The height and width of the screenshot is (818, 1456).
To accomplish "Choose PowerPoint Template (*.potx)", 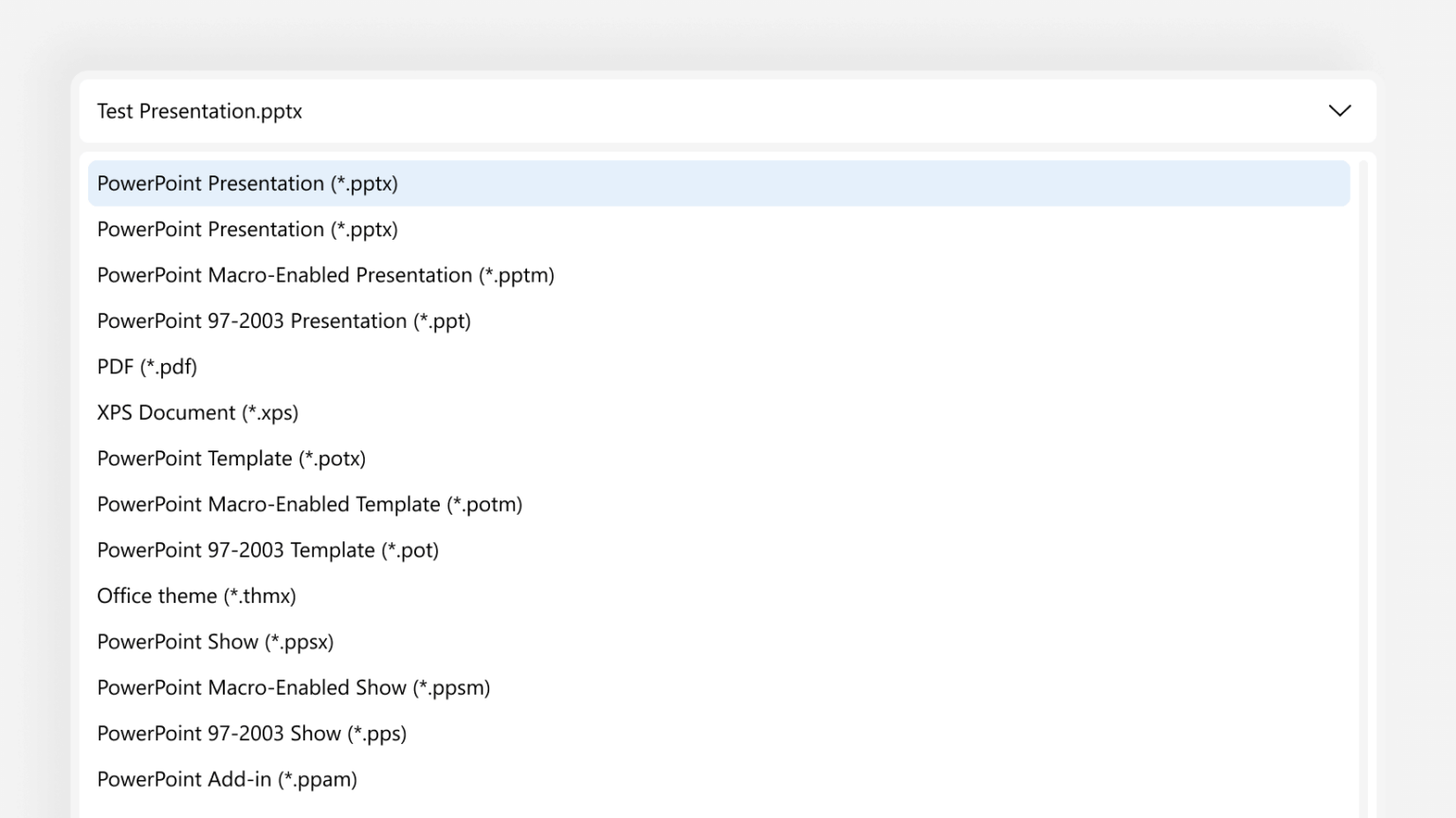I will [x=231, y=458].
